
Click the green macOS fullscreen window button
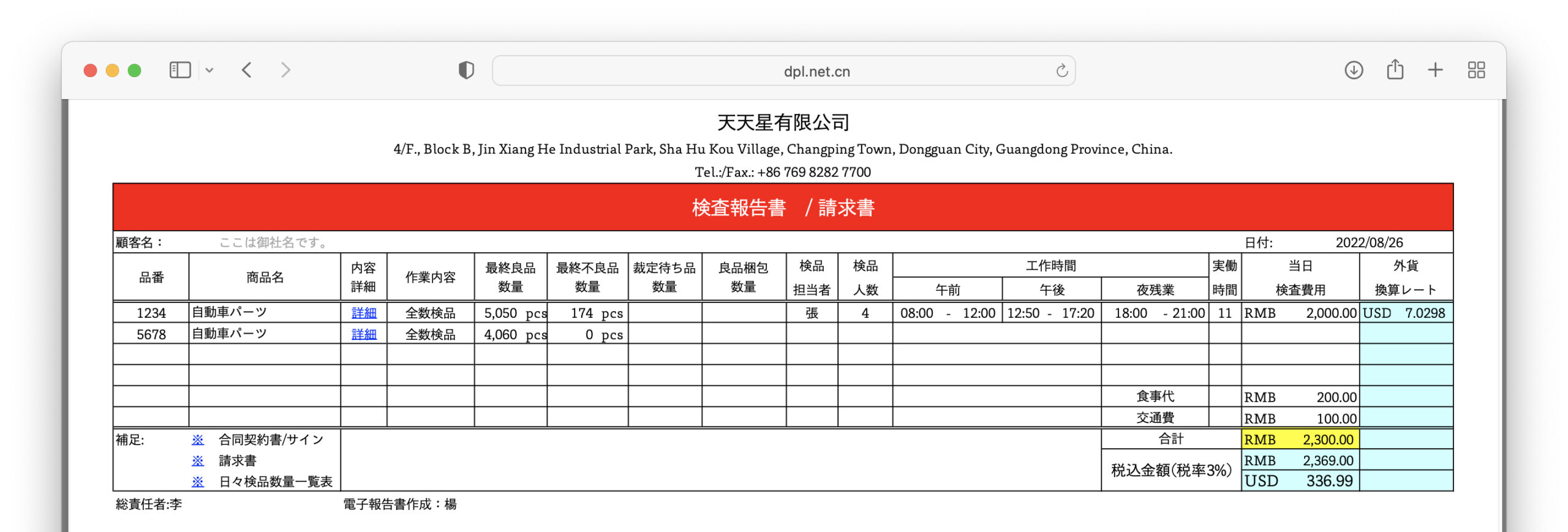point(135,70)
